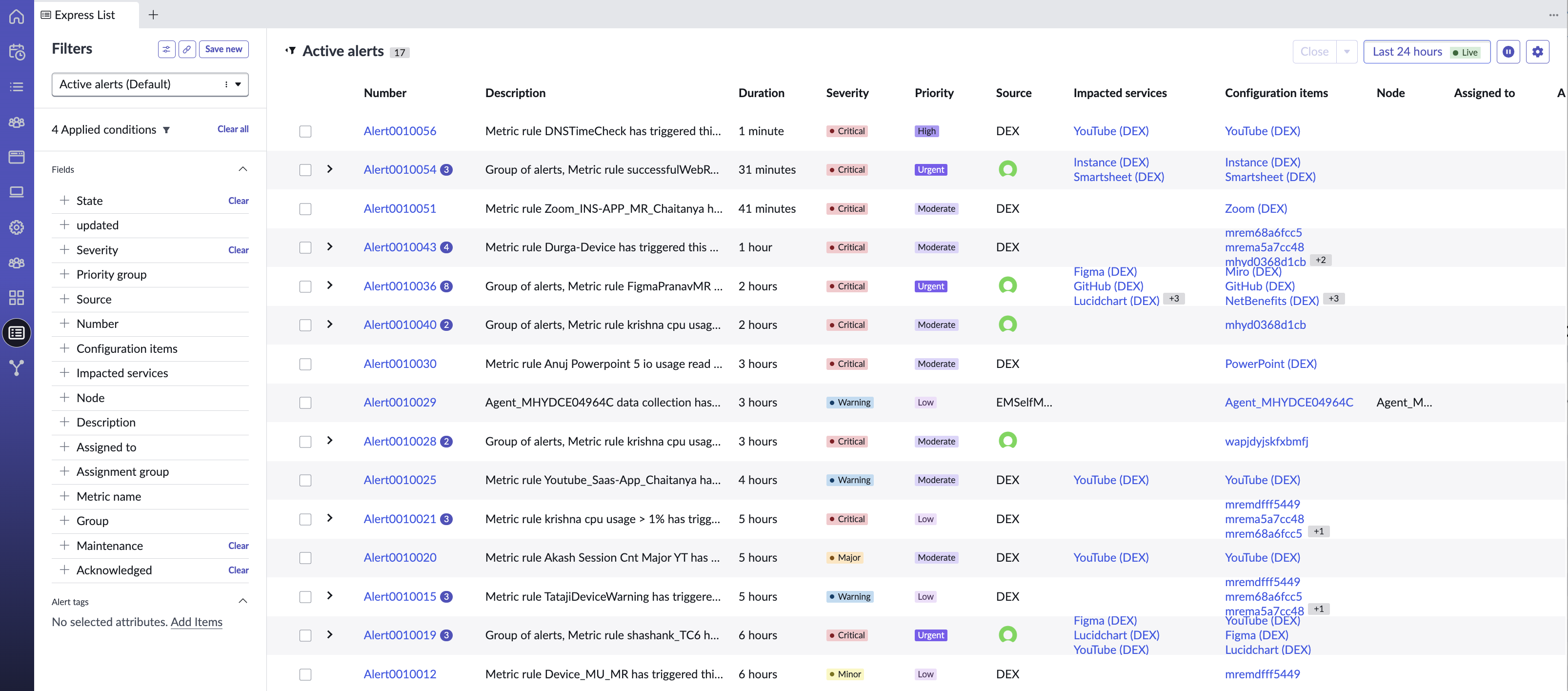1568x691 pixels.
Task: Clear all applied conditions
Action: click(x=233, y=129)
